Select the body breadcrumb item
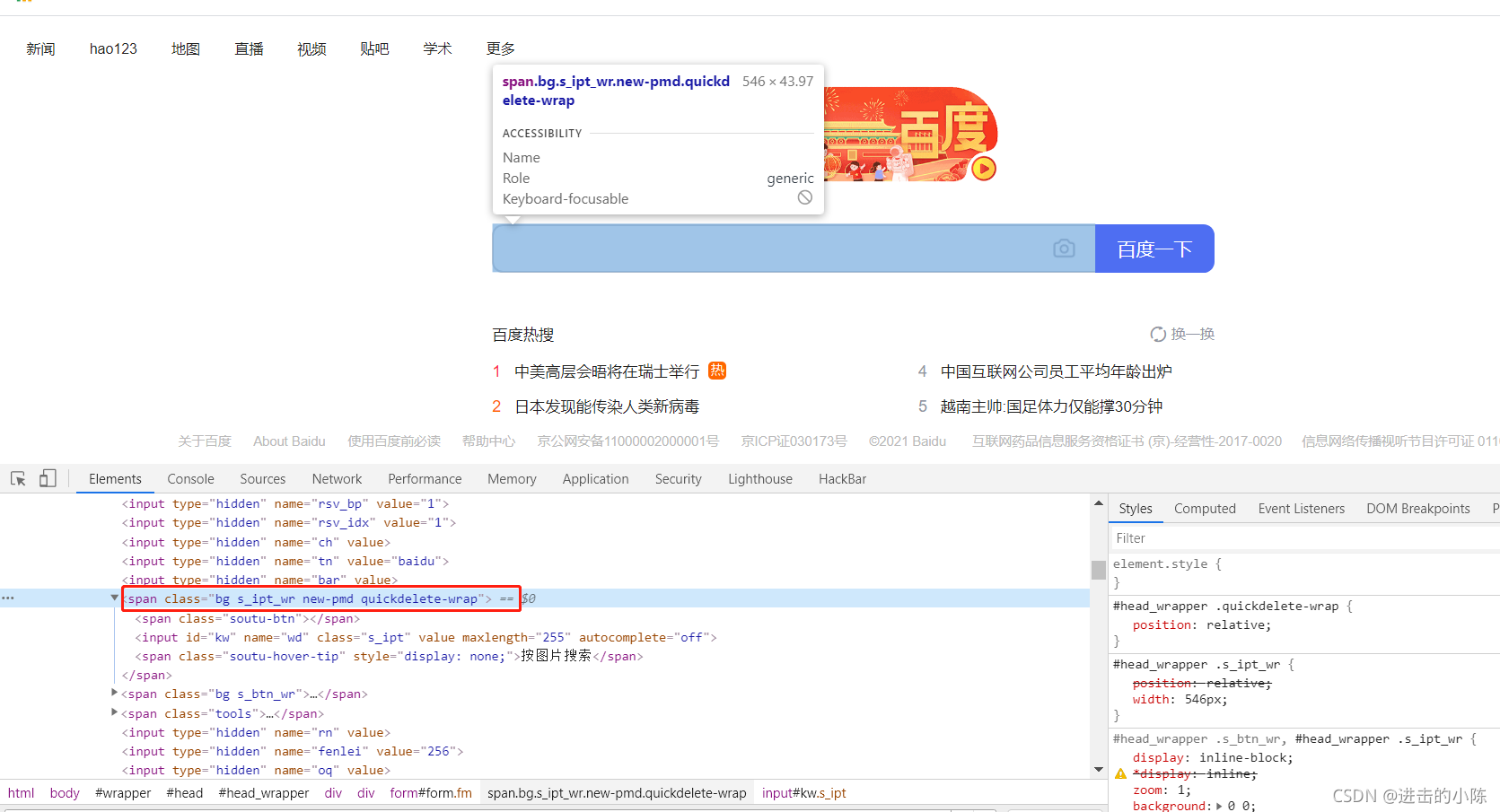This screenshot has width=1500, height=812. pyautogui.click(x=65, y=793)
